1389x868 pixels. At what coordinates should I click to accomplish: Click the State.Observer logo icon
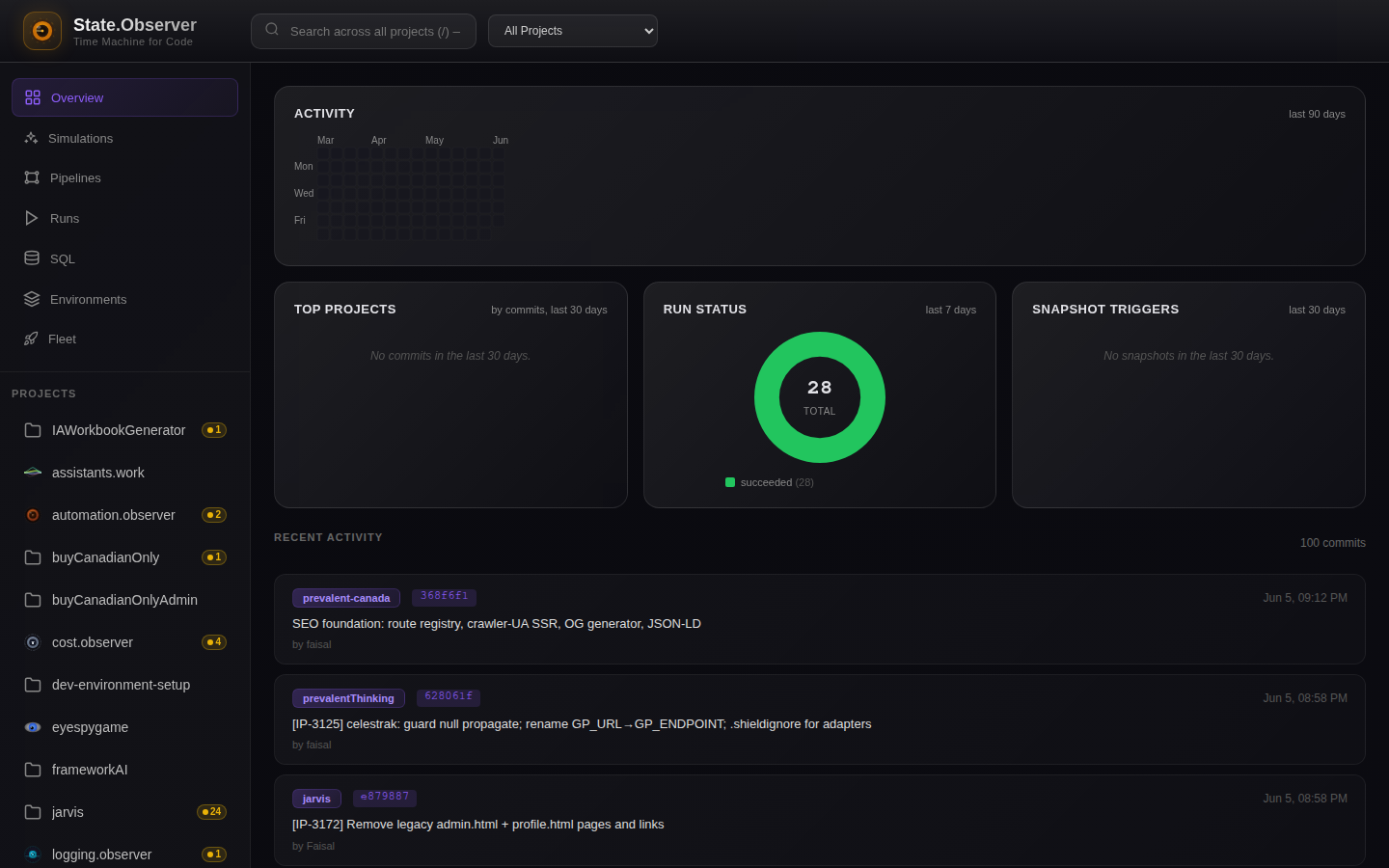click(42, 31)
